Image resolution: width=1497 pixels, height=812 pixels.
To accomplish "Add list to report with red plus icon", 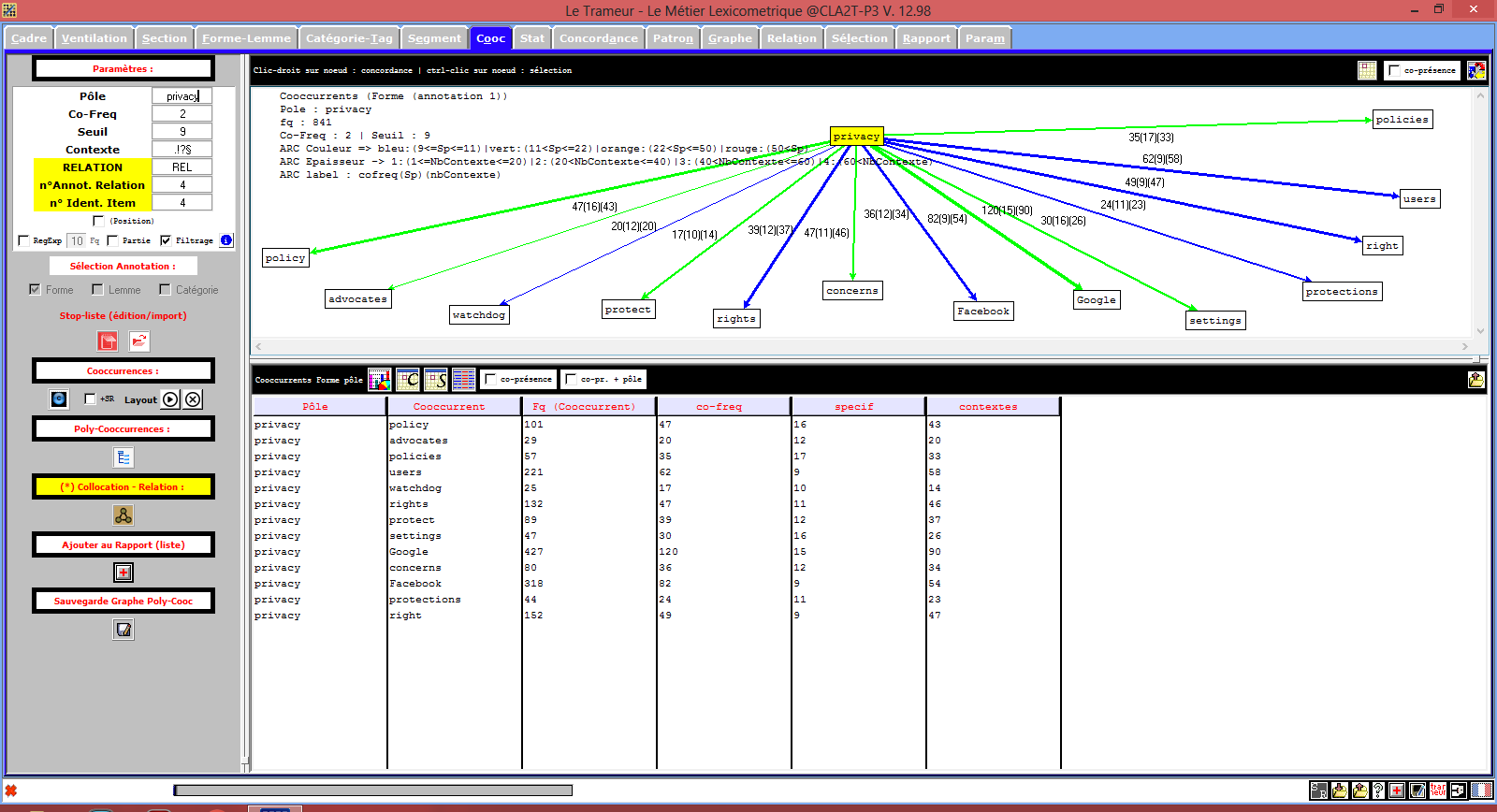I will click(124, 573).
